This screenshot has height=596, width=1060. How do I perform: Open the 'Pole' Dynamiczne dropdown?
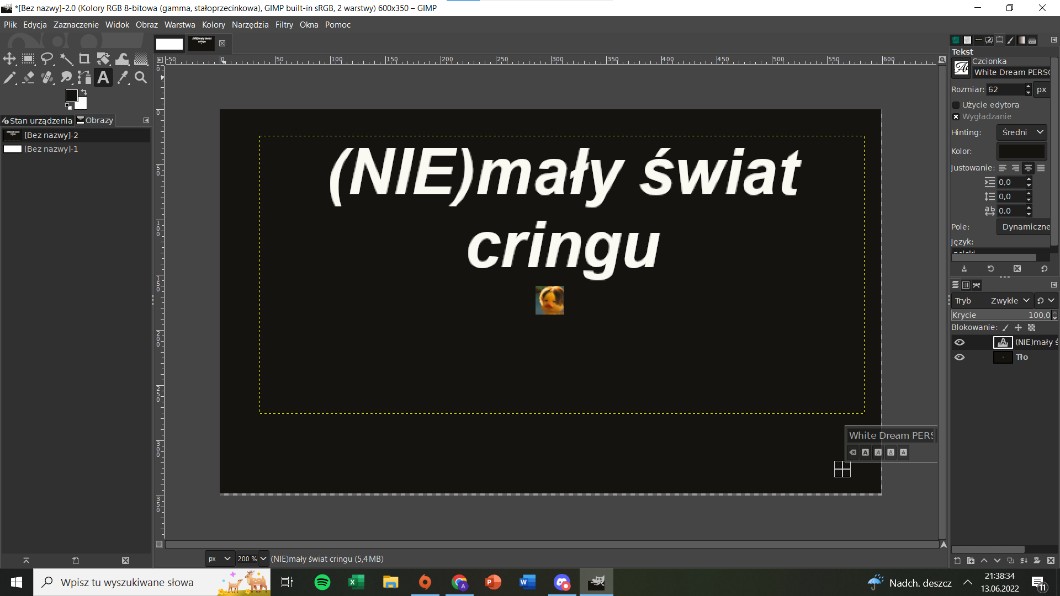(x=1024, y=227)
